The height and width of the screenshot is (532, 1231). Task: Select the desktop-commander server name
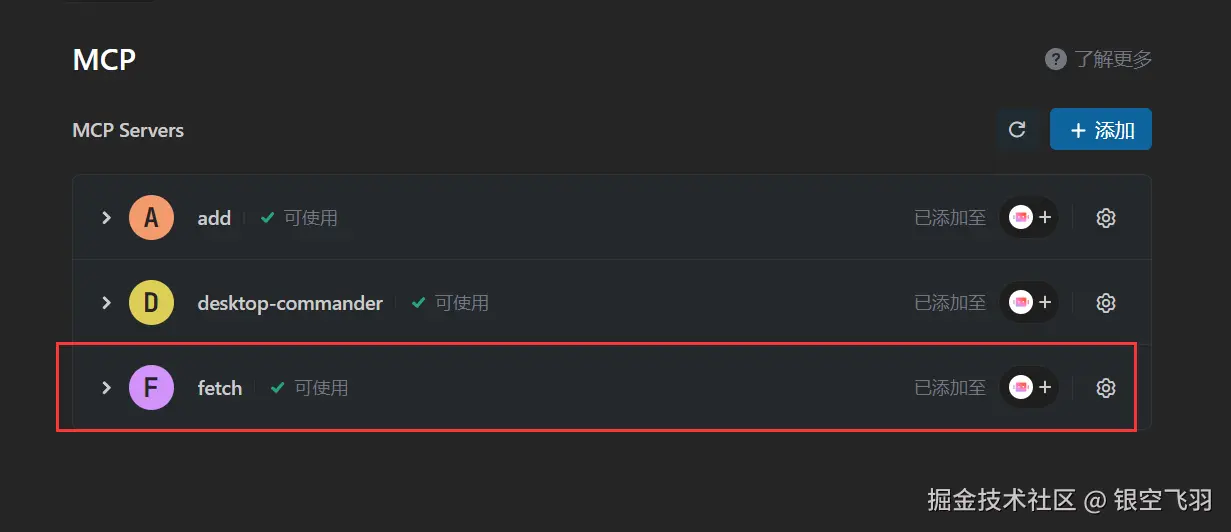290,302
